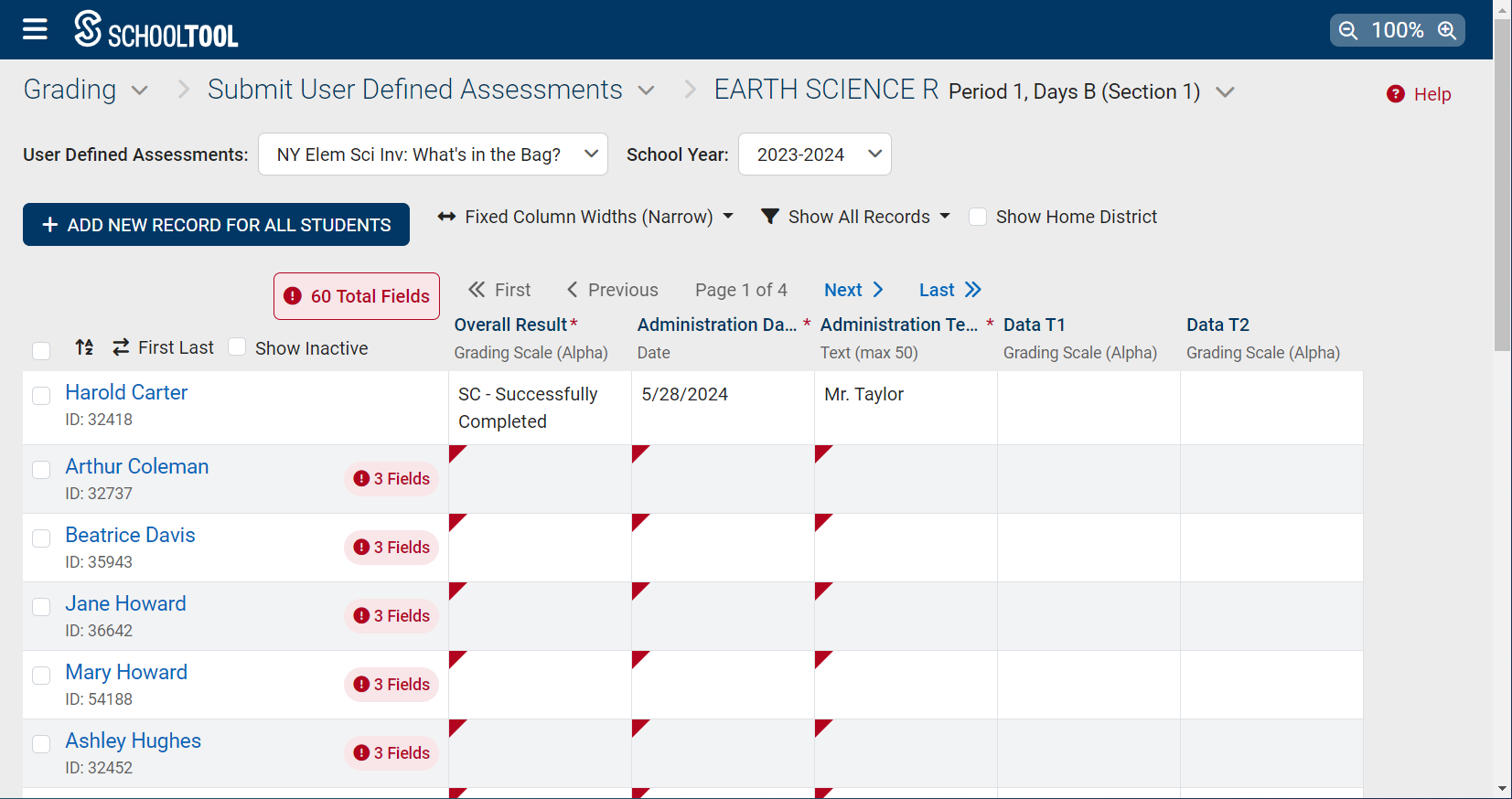
Task: Click the Next page chevron icon
Action: point(878,290)
